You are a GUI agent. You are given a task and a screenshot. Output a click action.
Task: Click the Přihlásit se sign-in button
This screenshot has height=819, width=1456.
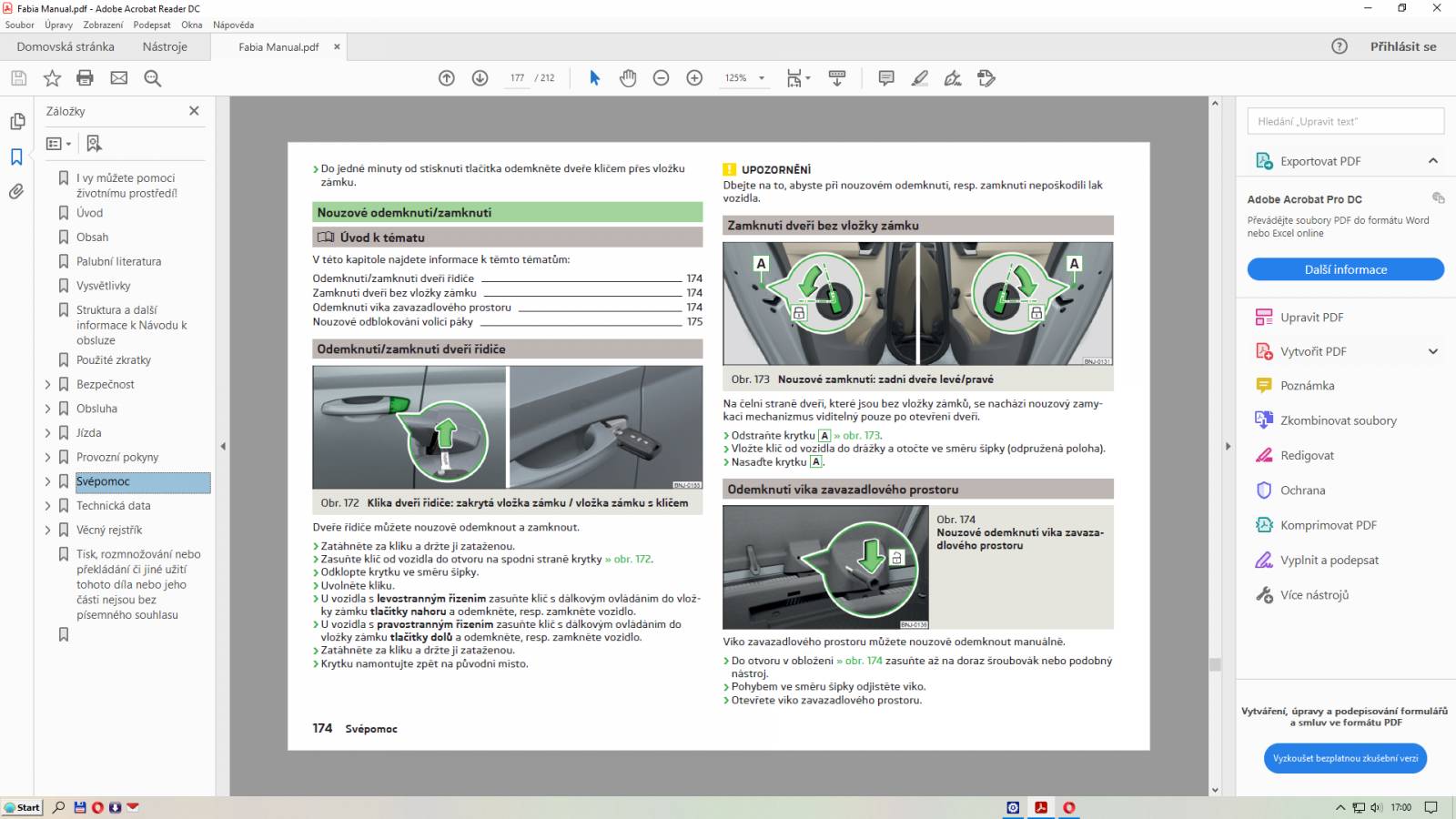(1403, 46)
